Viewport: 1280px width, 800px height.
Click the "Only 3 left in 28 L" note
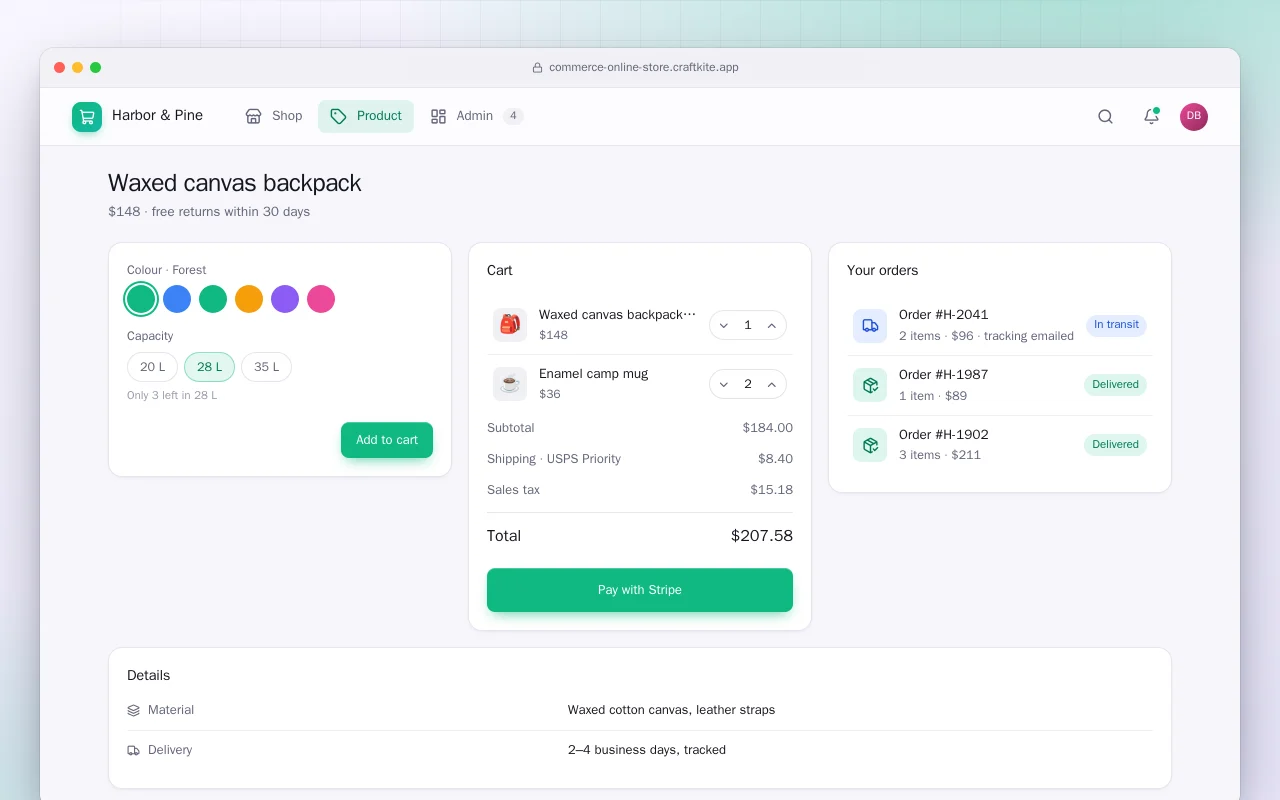point(172,395)
